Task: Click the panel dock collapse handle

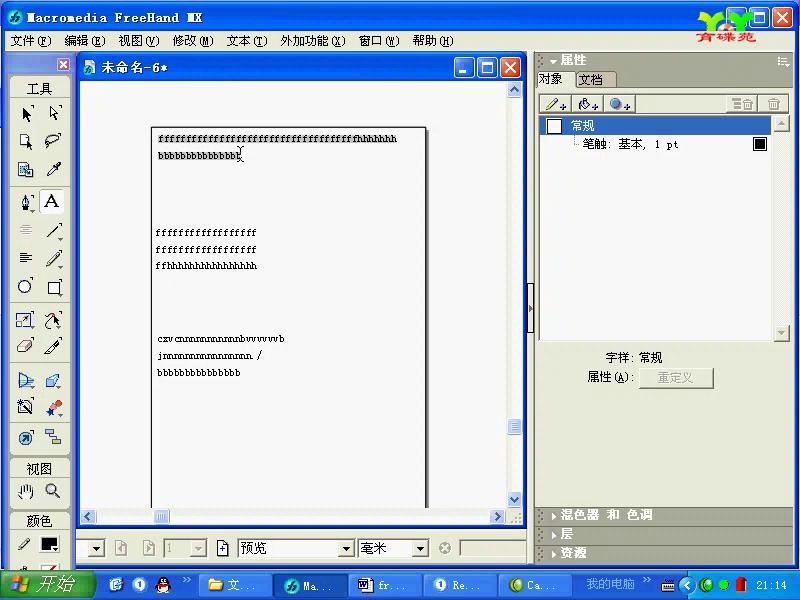Action: 531,308
